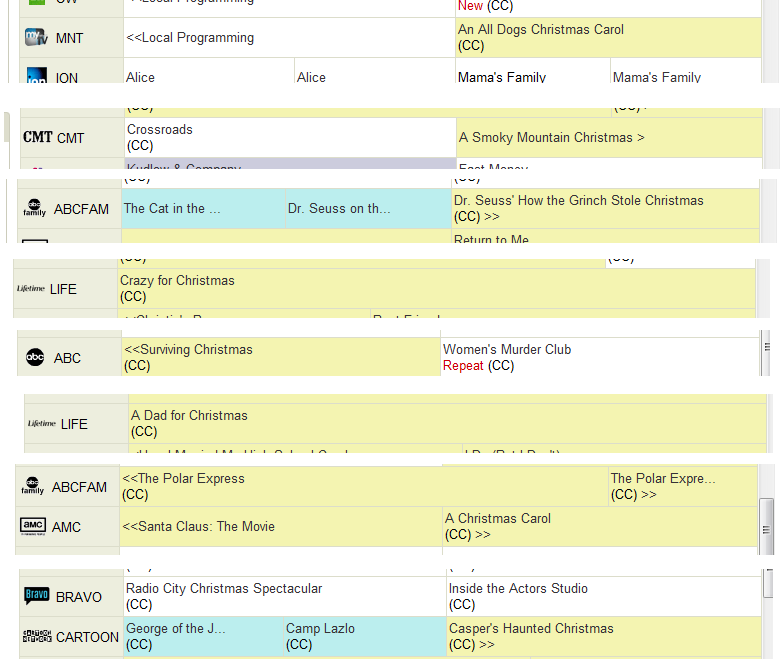Open Santa Claus: The Movie listing
This screenshot has height=666, width=783.
(x=281, y=526)
